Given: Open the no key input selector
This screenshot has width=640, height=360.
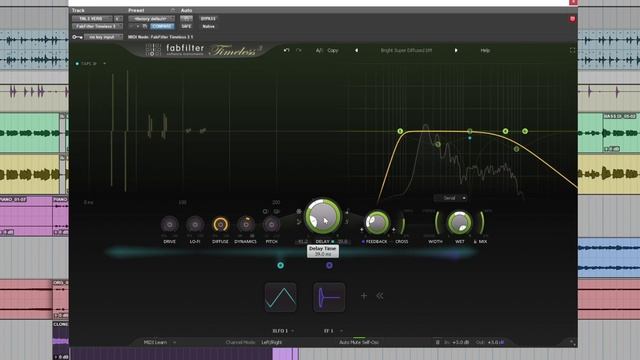Looking at the screenshot, I should (103, 37).
